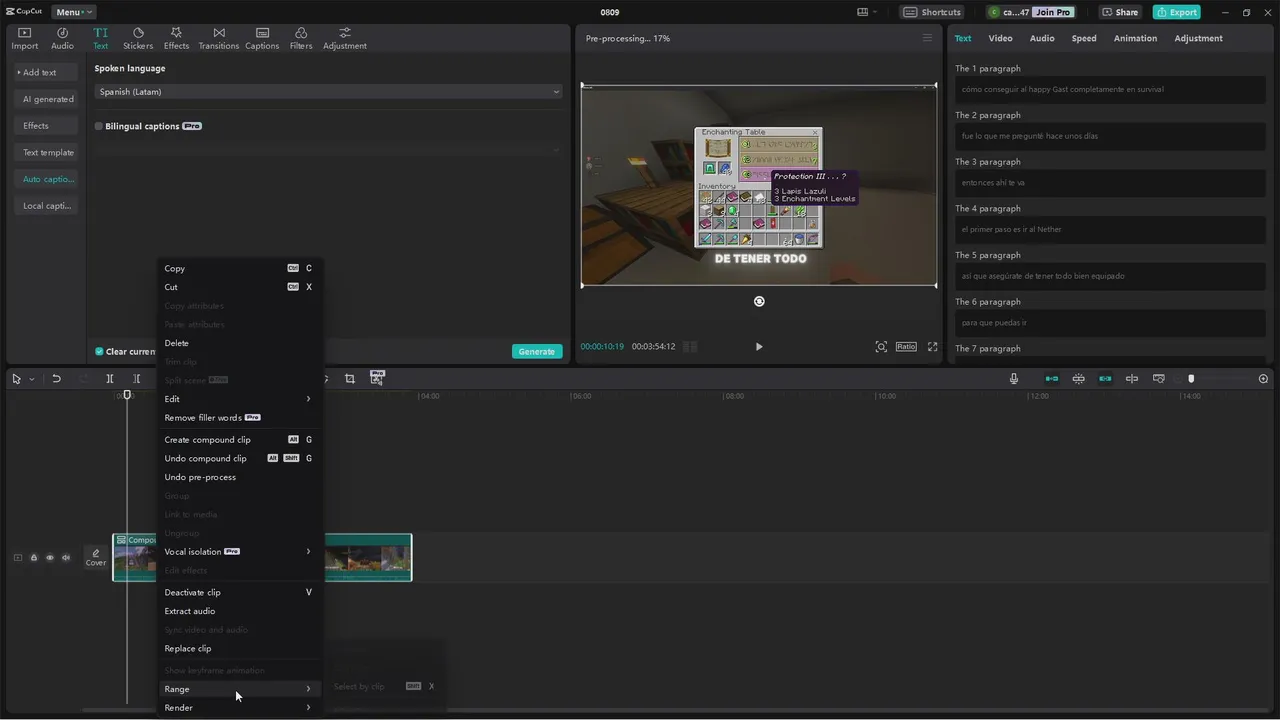Open the CapCut Menu dropdown

74,12
